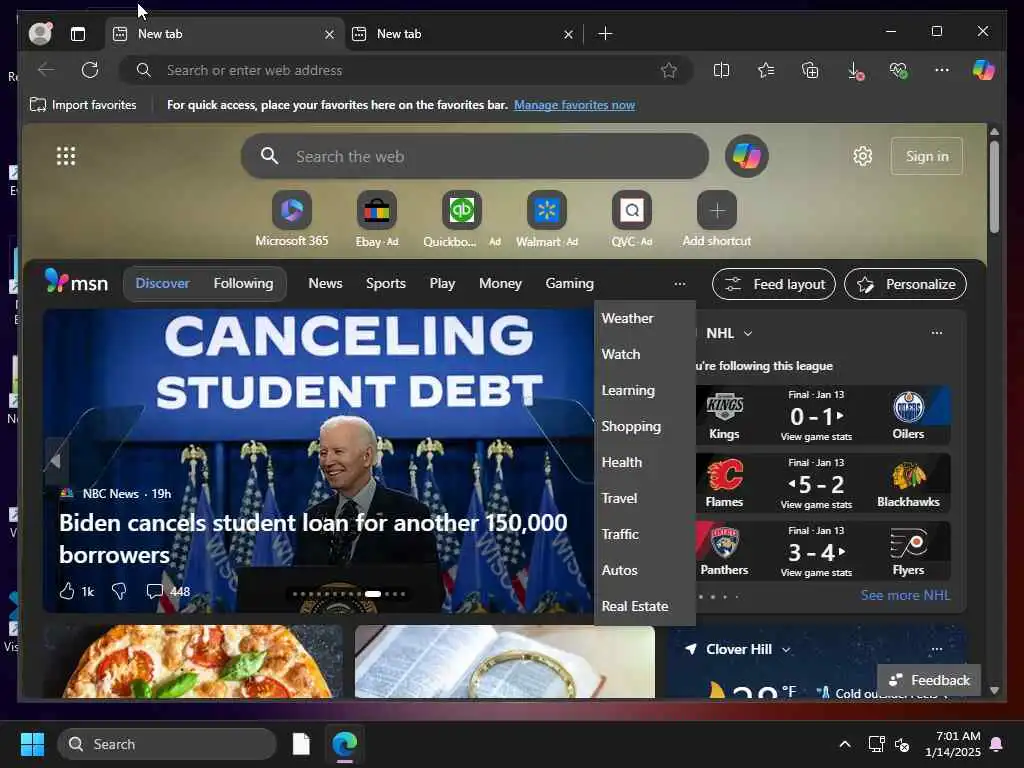
Task: Open msn logo home link
Action: click(76, 283)
